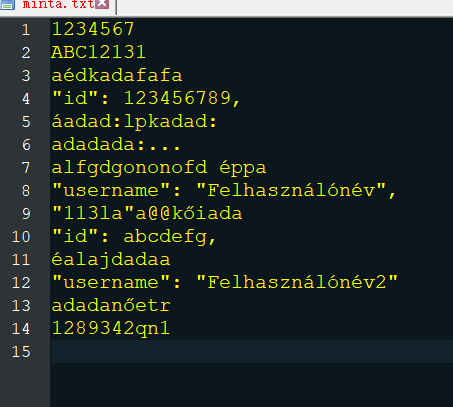This screenshot has height=407, width=453.
Task: Select the minta.txt document tab
Action: pos(58,6)
